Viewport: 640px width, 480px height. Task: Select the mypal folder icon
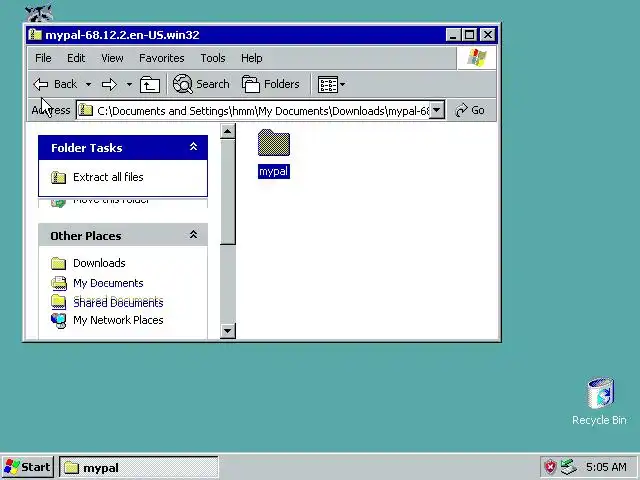click(274, 142)
